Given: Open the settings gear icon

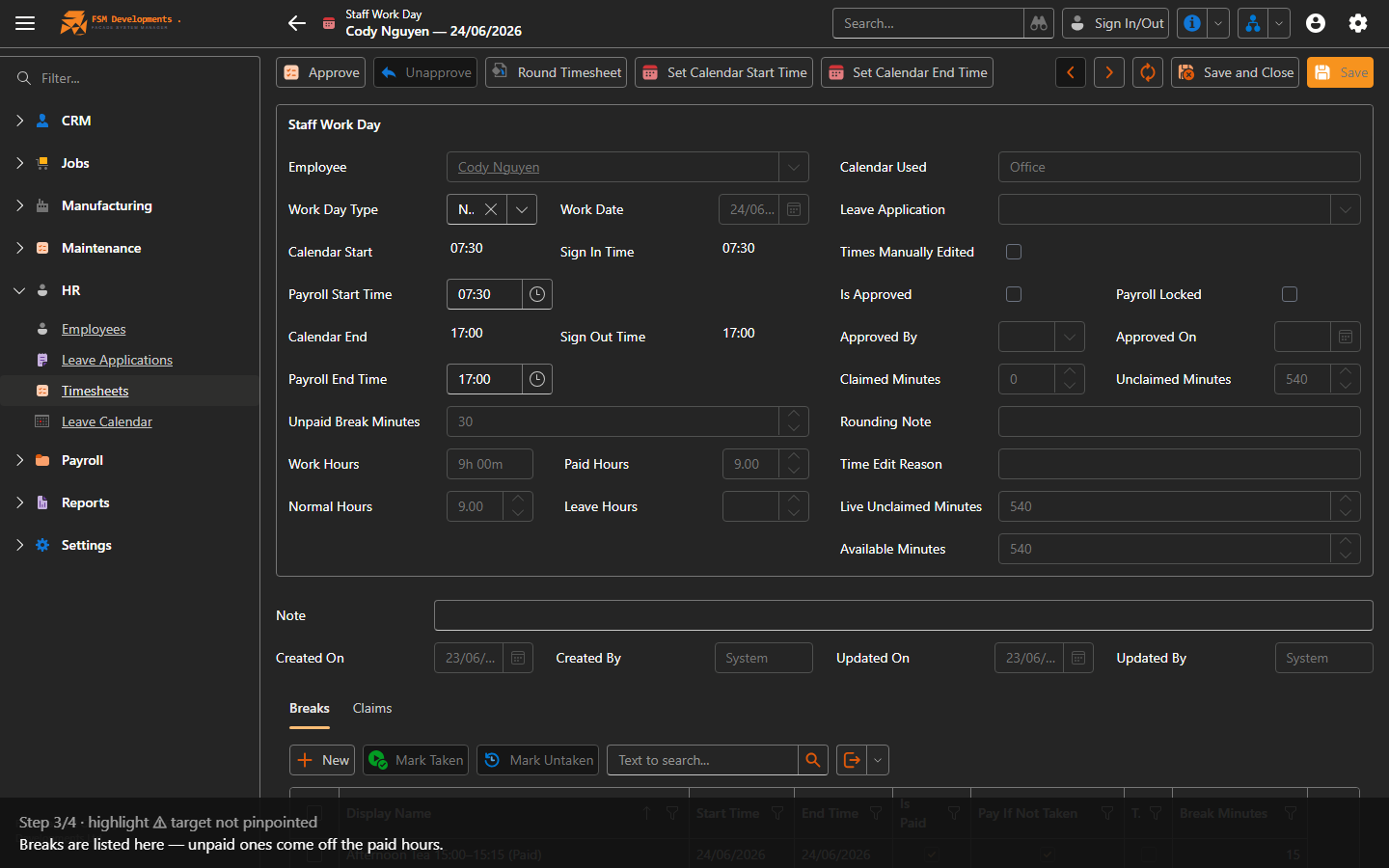Looking at the screenshot, I should (1358, 23).
